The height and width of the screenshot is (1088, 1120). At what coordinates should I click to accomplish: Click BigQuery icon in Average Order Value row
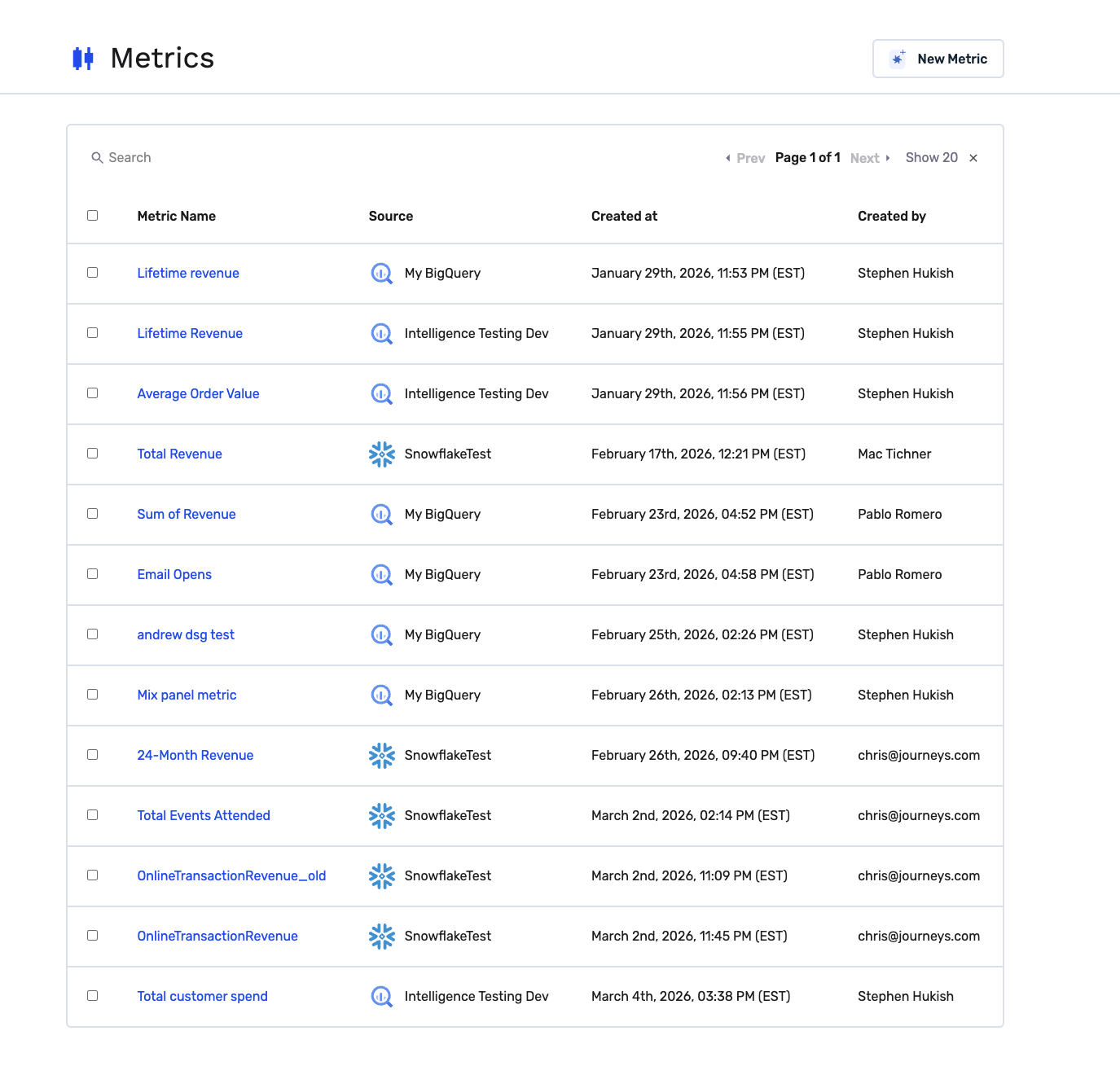(x=382, y=393)
